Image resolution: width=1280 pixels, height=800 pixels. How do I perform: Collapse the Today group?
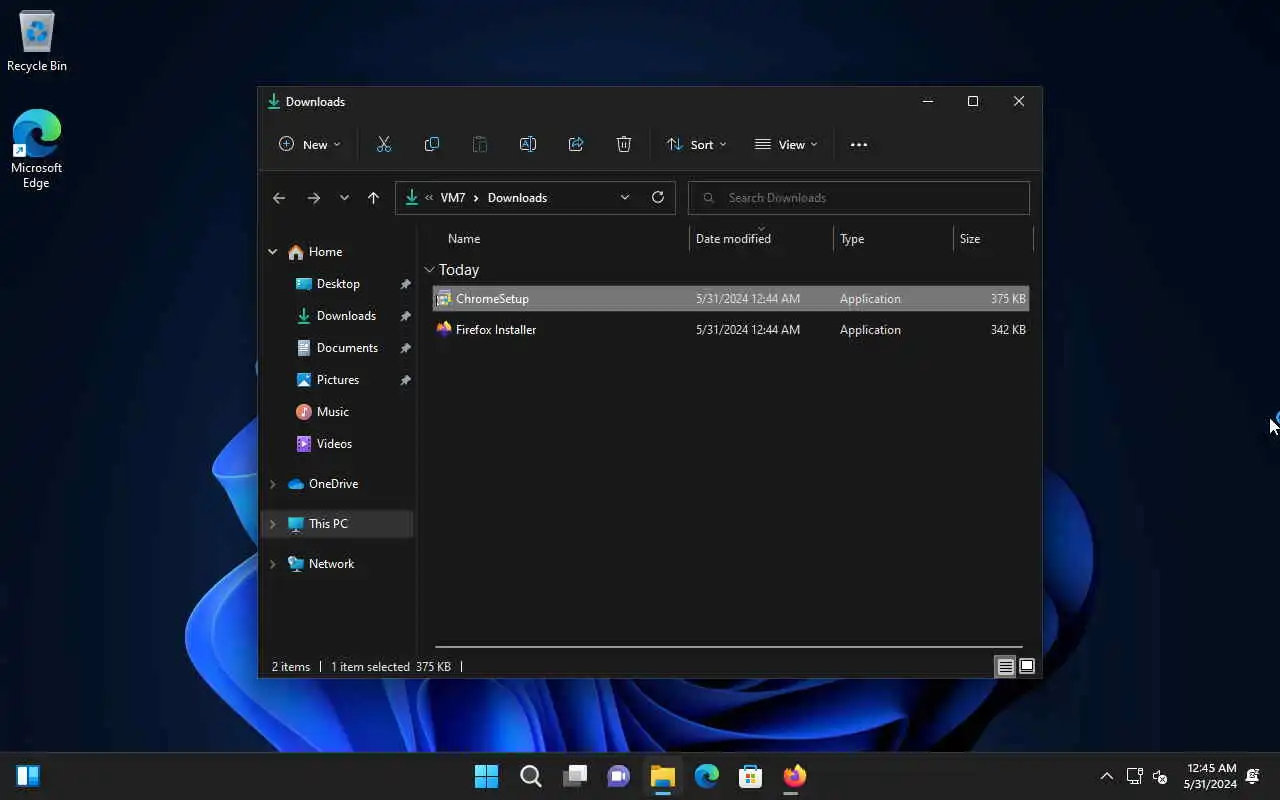tap(430, 270)
